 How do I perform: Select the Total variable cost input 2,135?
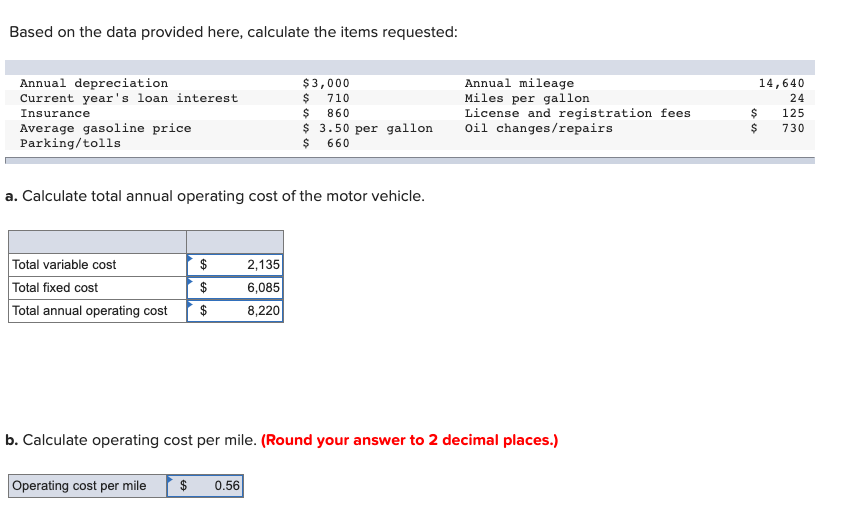235,265
